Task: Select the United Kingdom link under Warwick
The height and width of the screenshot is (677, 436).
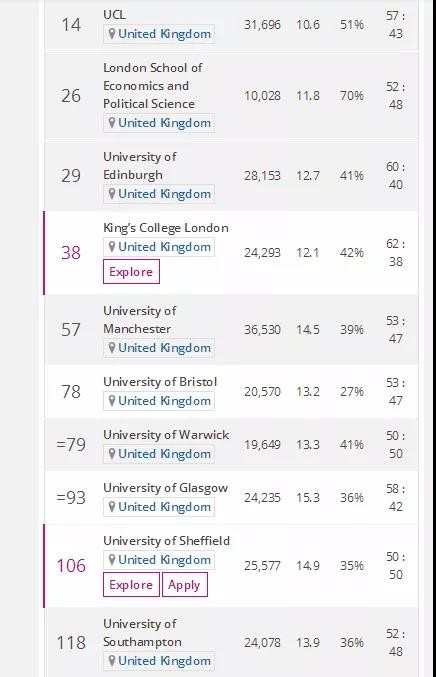Action: pos(164,454)
